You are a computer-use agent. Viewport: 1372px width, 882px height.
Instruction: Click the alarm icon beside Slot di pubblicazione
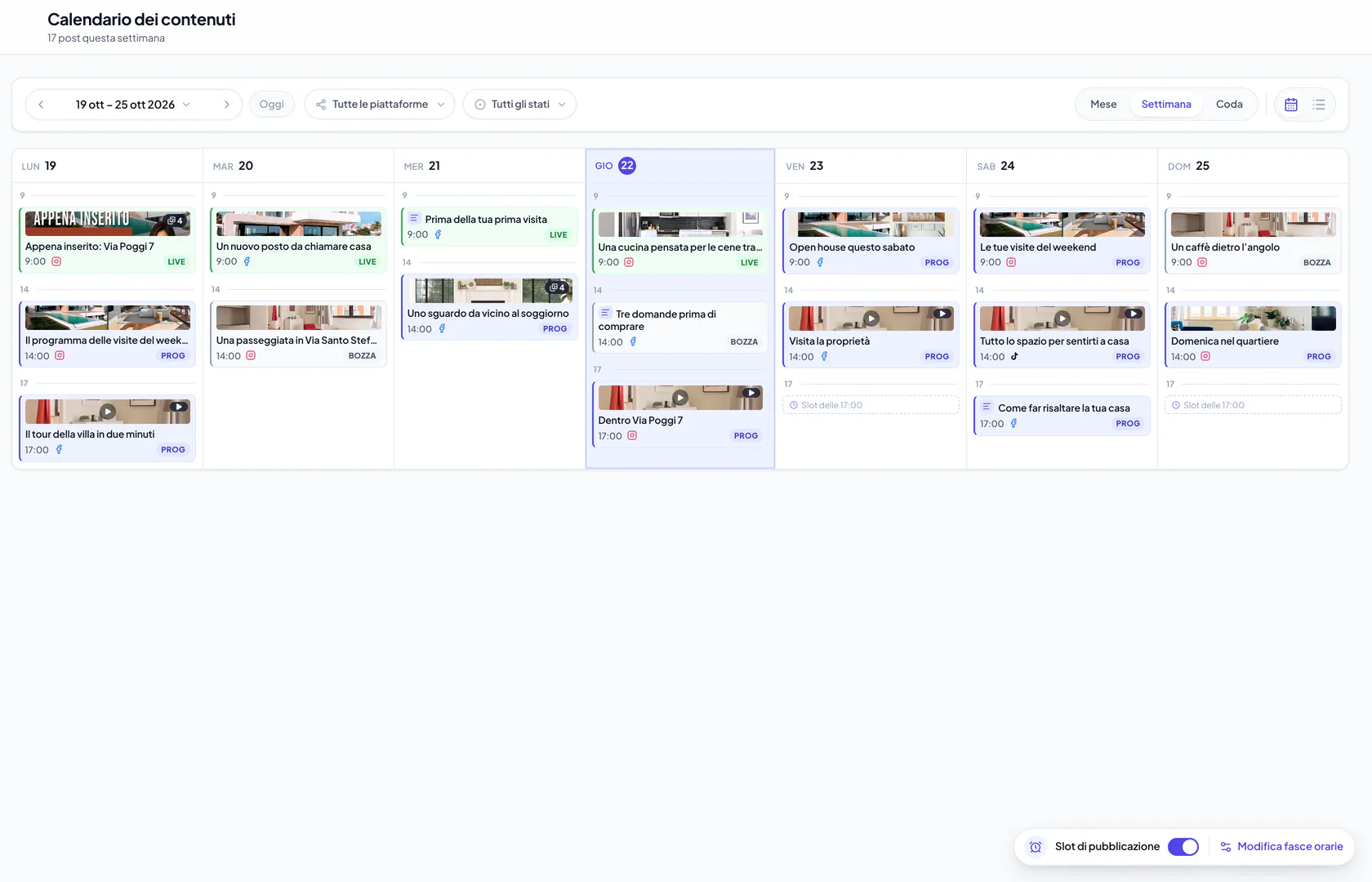[1036, 847]
